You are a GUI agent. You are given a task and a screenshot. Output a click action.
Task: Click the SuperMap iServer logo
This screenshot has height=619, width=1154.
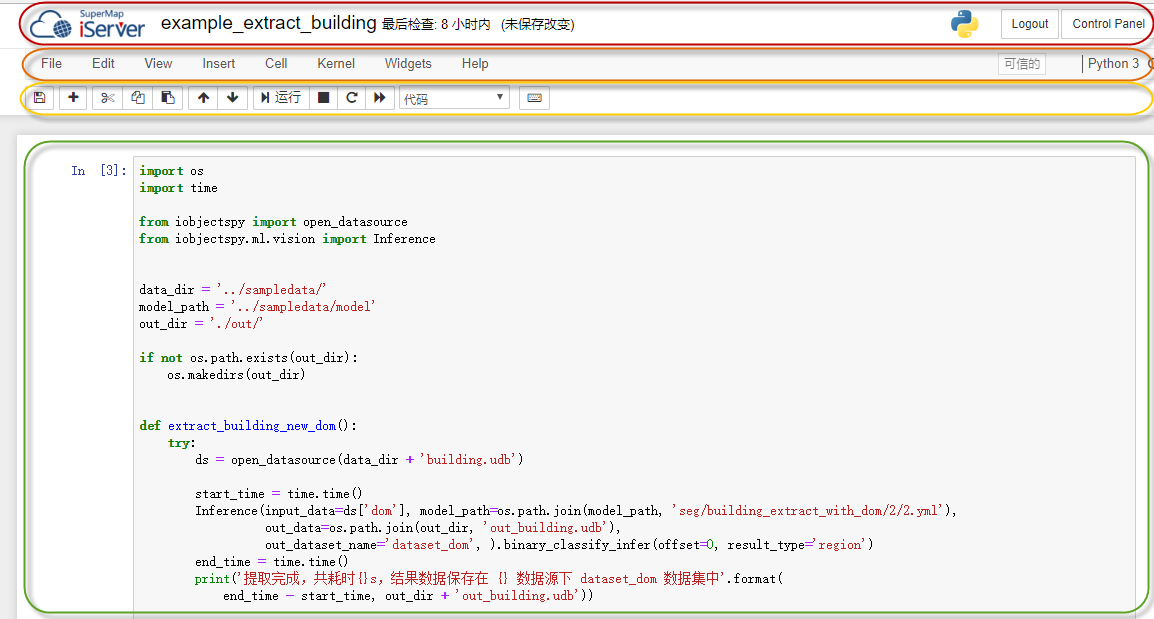88,25
